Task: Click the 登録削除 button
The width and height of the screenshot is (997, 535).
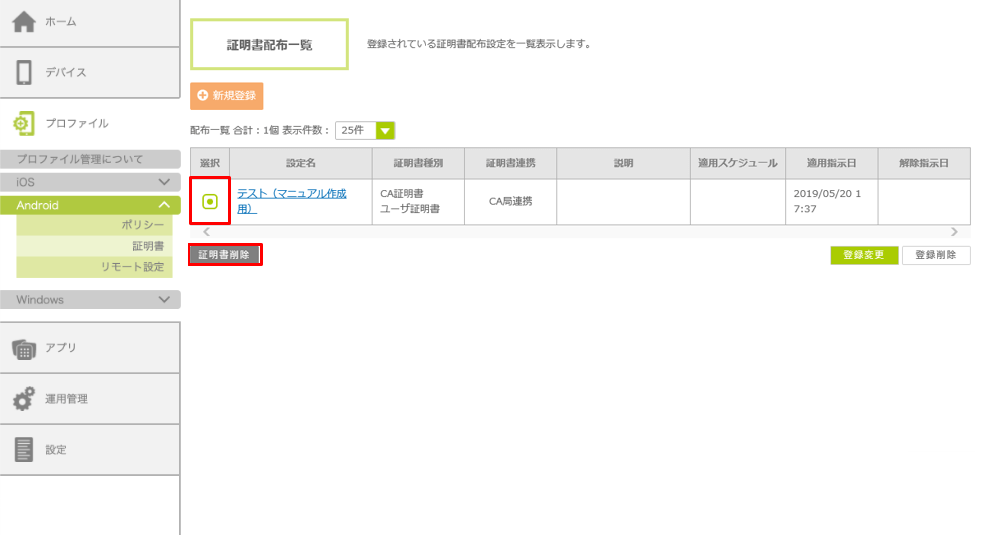Action: click(x=936, y=255)
